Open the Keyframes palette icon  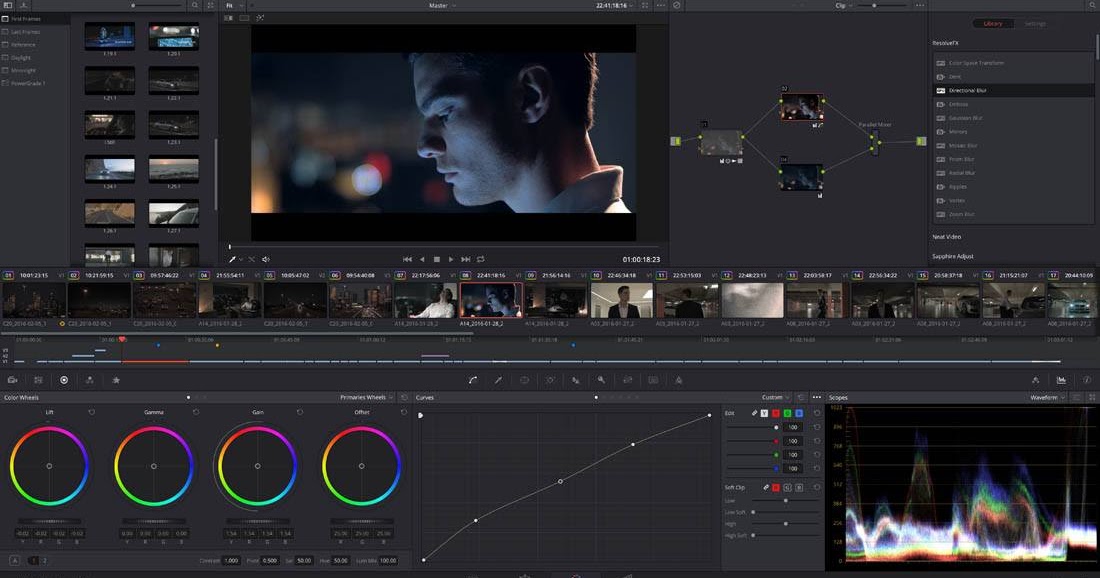pyautogui.click(x=1035, y=379)
